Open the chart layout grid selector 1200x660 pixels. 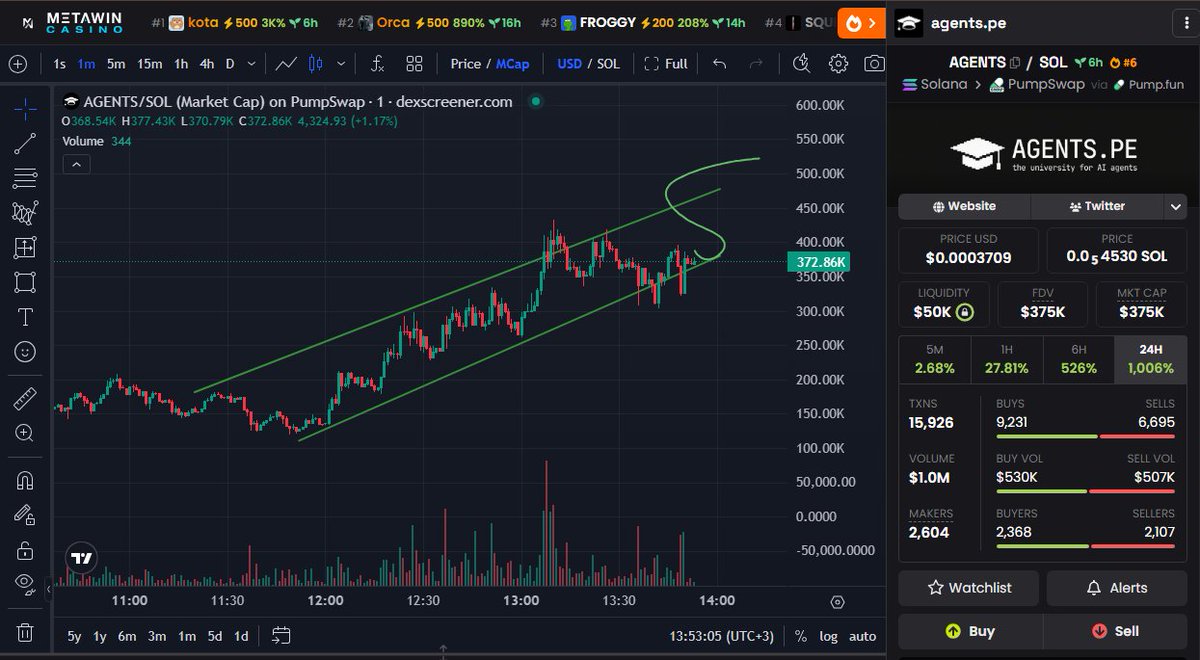pyautogui.click(x=414, y=64)
